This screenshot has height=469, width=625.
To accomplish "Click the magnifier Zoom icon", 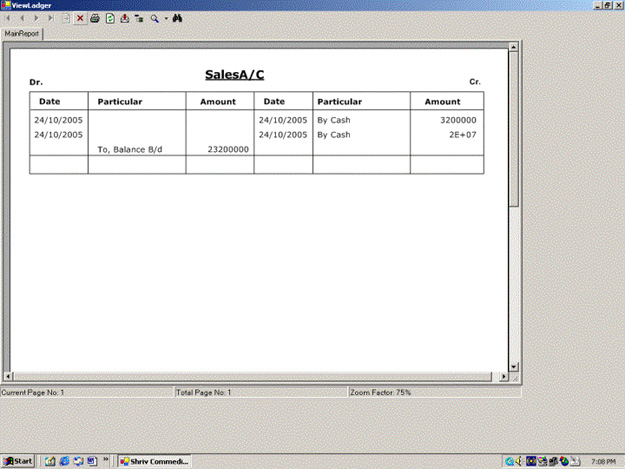I will point(155,18).
